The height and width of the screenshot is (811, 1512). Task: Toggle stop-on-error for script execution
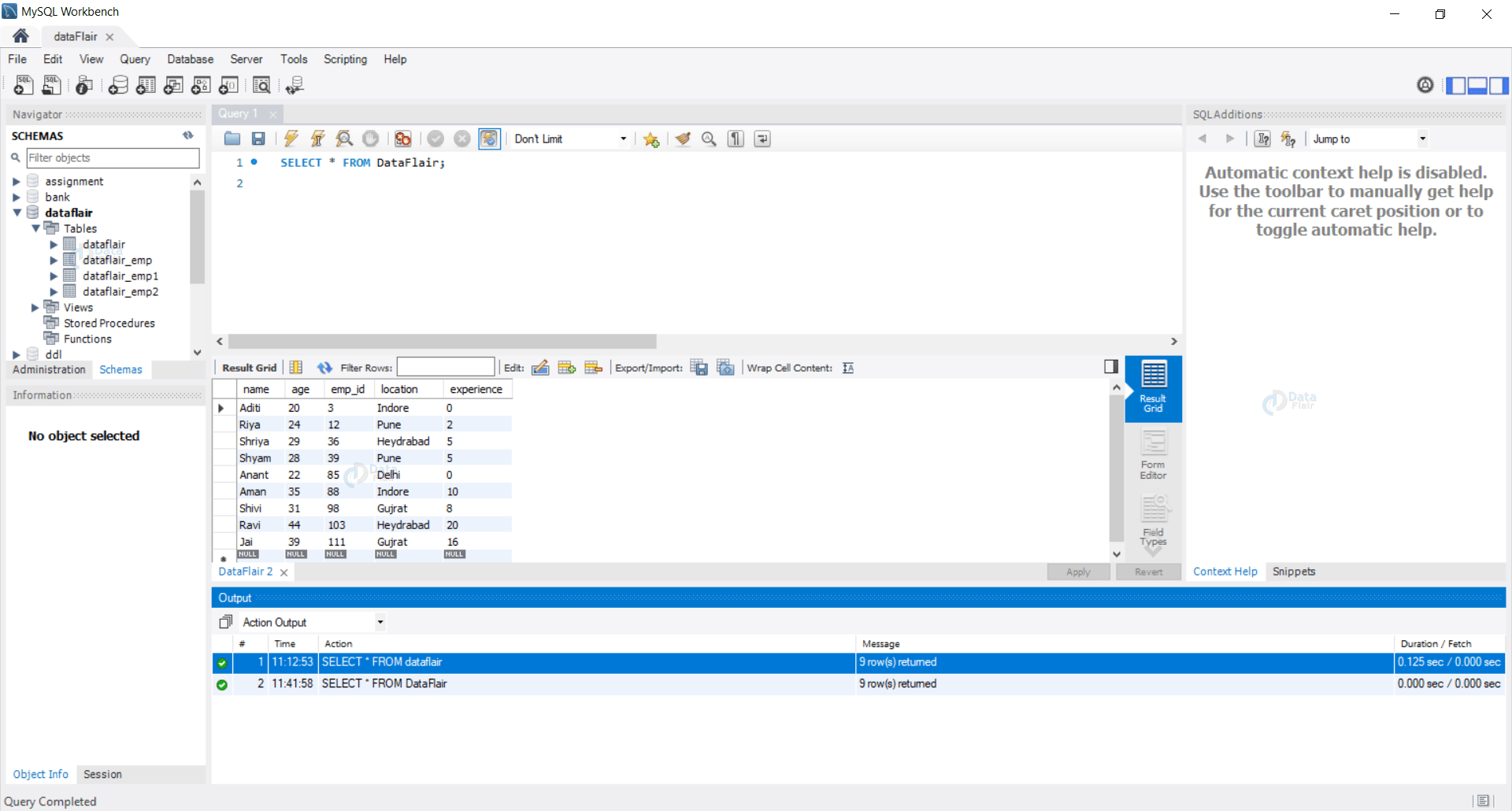point(403,139)
